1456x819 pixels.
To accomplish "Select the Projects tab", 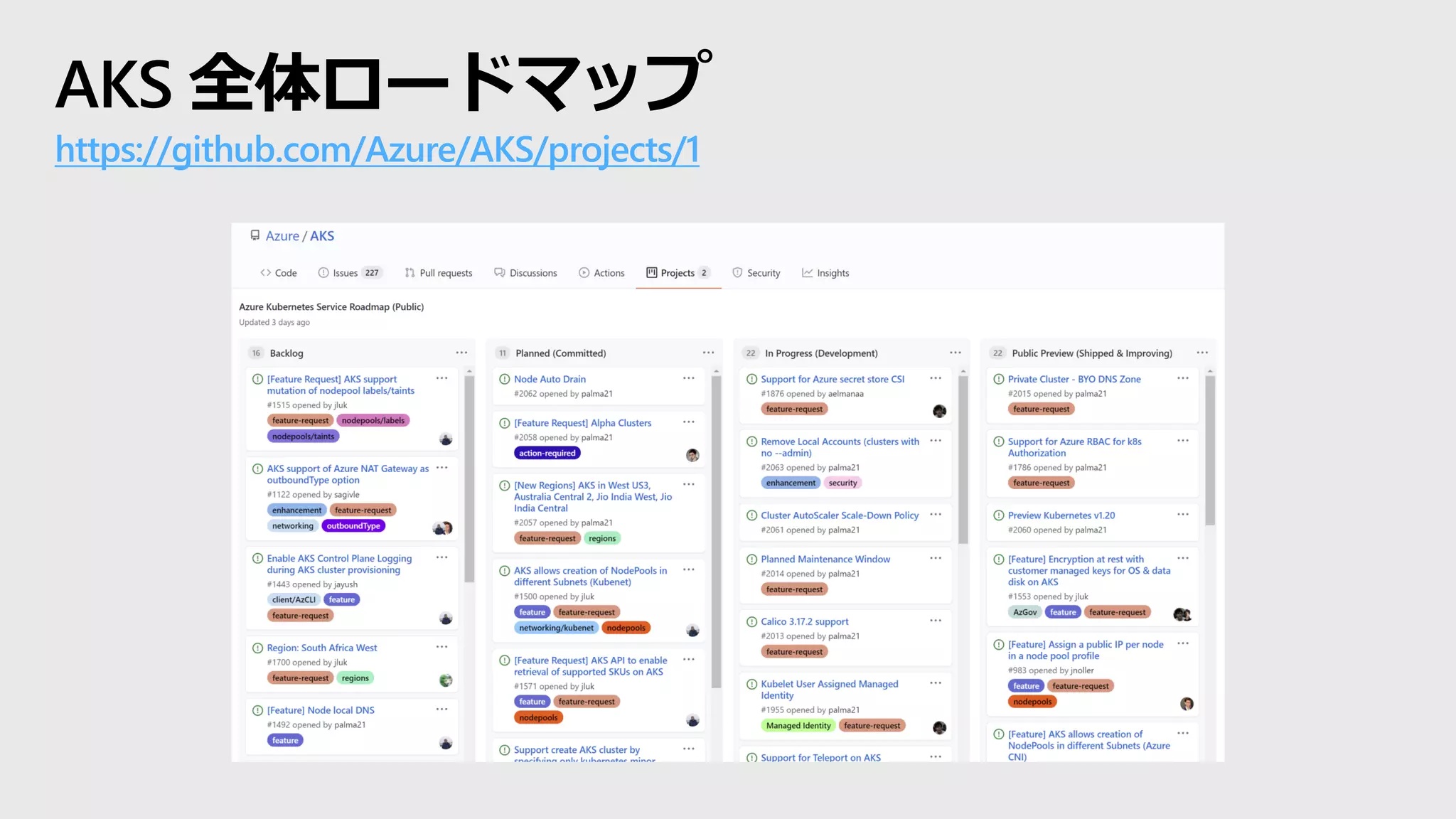I will click(x=678, y=273).
